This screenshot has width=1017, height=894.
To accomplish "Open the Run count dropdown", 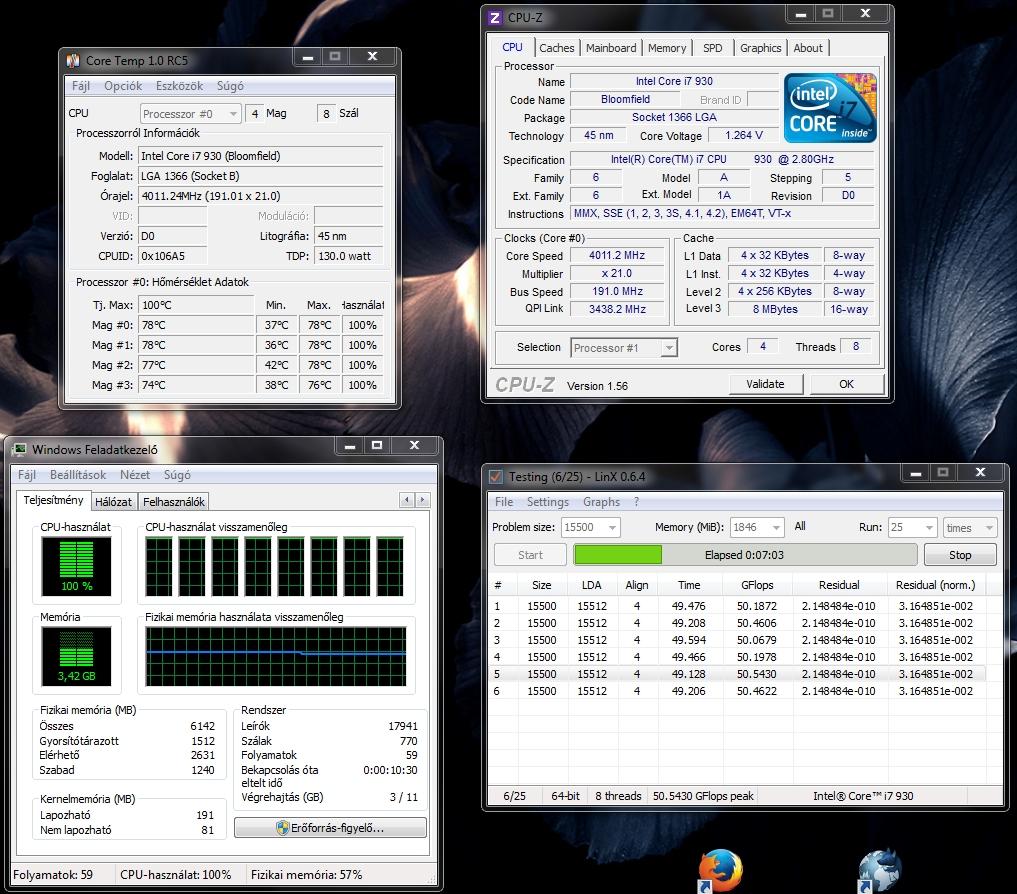I will click(x=913, y=527).
